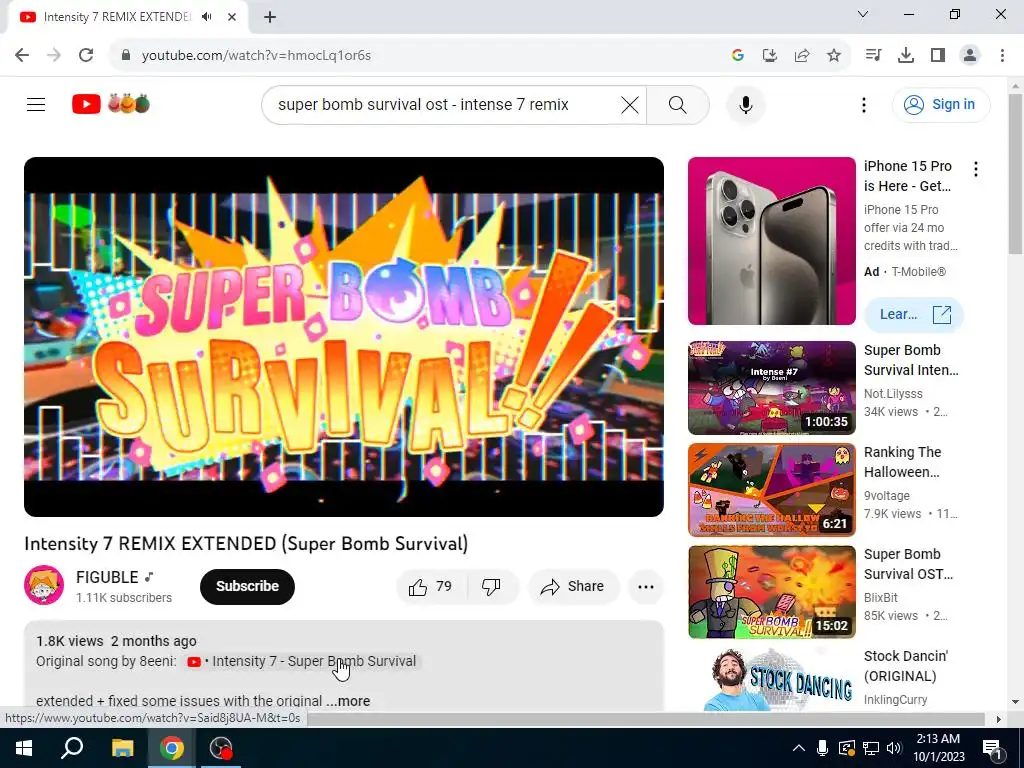Screen dimensions: 1024x768
Task: Open Chrome downloads icon
Action: pyautogui.click(x=906, y=56)
